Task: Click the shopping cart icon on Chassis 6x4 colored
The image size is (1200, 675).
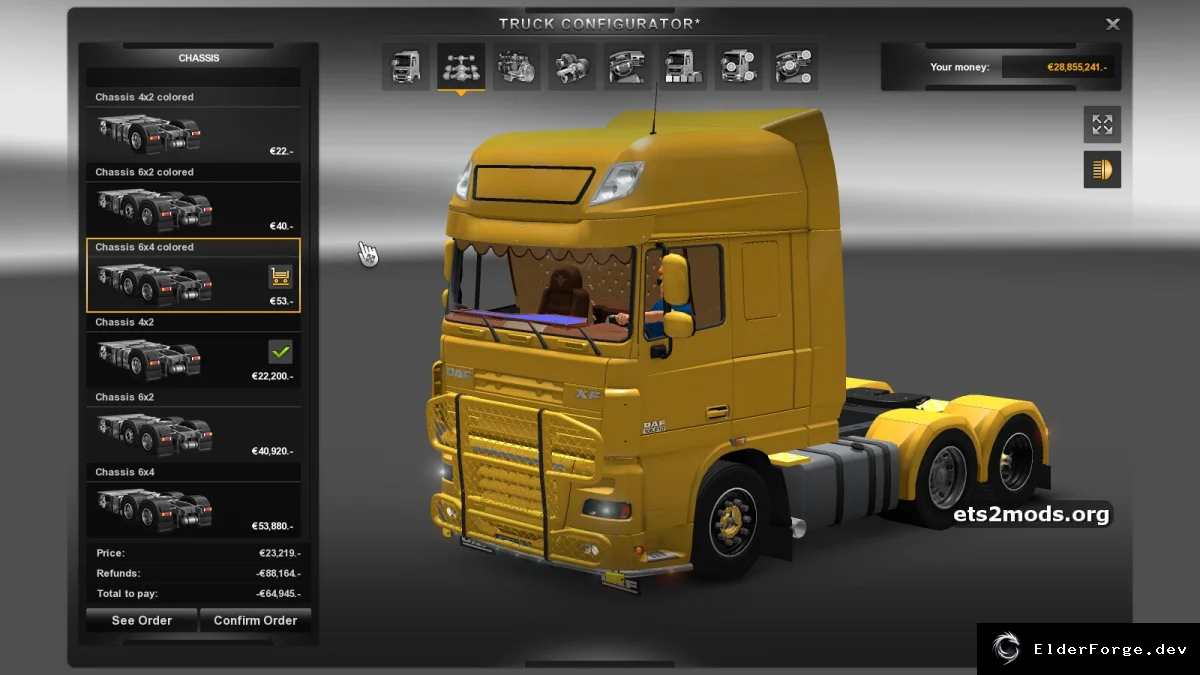Action: tap(280, 277)
